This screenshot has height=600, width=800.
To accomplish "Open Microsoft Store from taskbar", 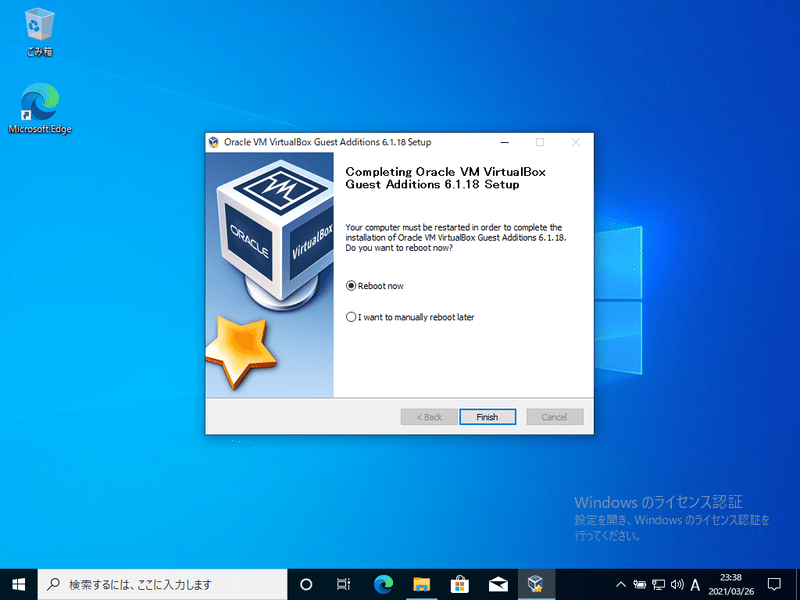I will tap(460, 584).
